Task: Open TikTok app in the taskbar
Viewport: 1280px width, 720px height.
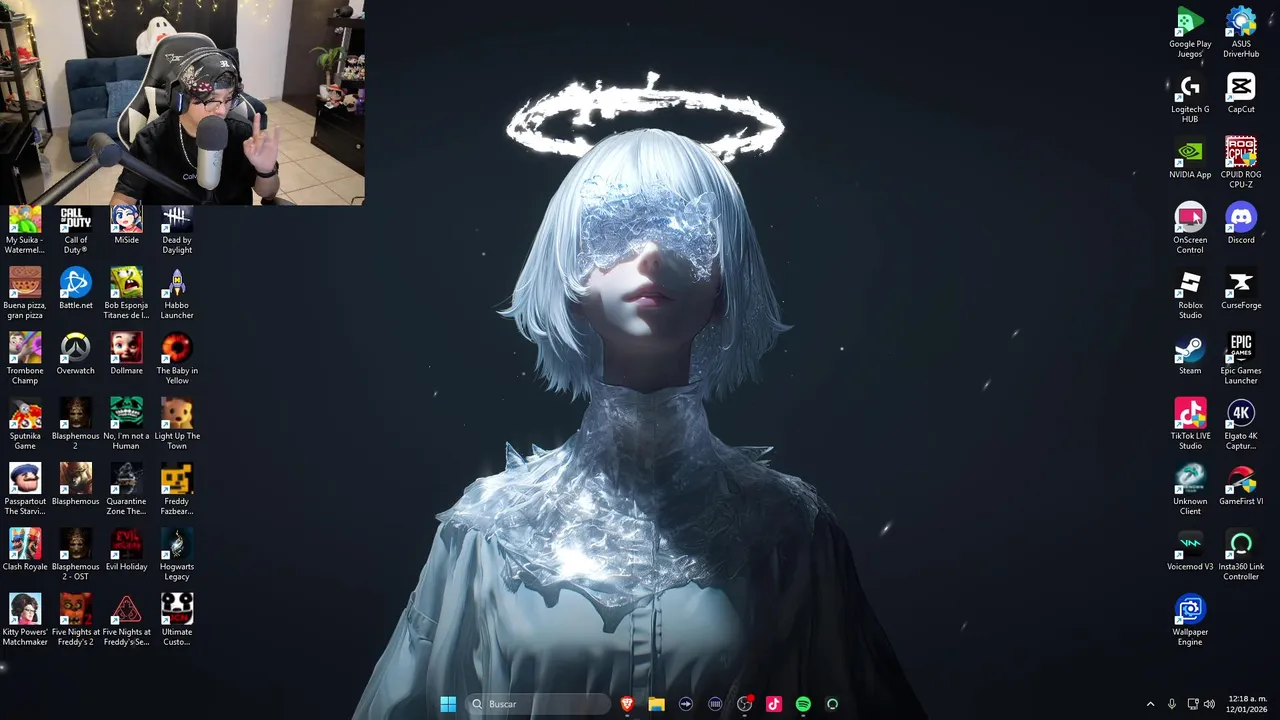Action: coord(773,704)
